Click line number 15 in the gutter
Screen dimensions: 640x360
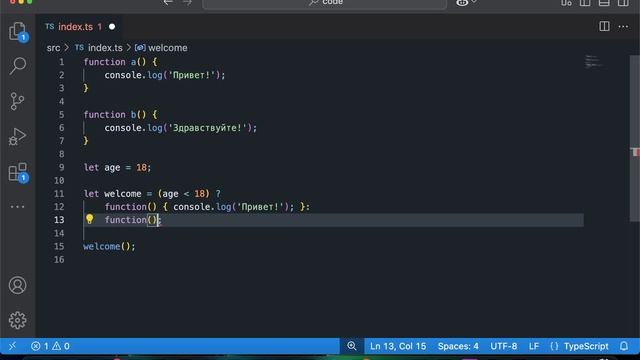tap(59, 246)
